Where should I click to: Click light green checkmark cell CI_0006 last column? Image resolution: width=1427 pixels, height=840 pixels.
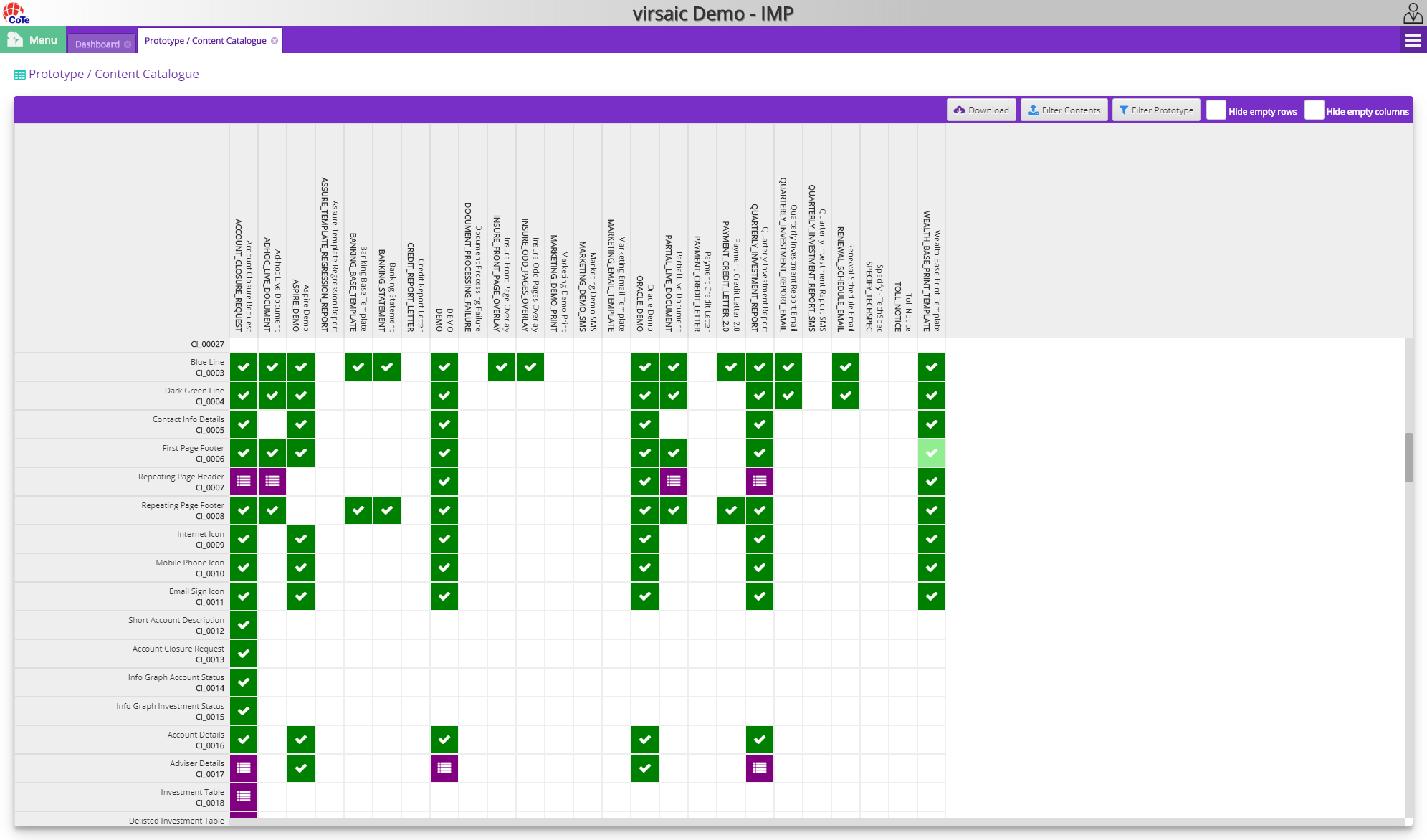coord(930,452)
